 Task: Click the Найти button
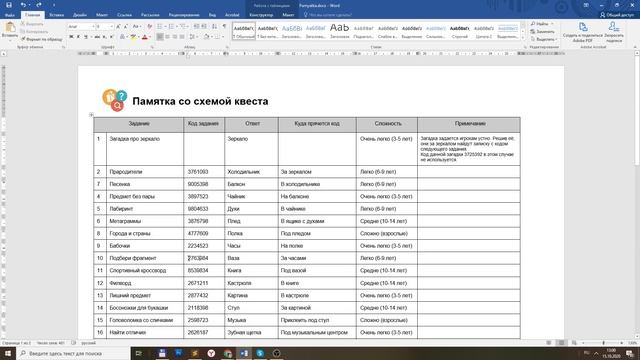541,24
